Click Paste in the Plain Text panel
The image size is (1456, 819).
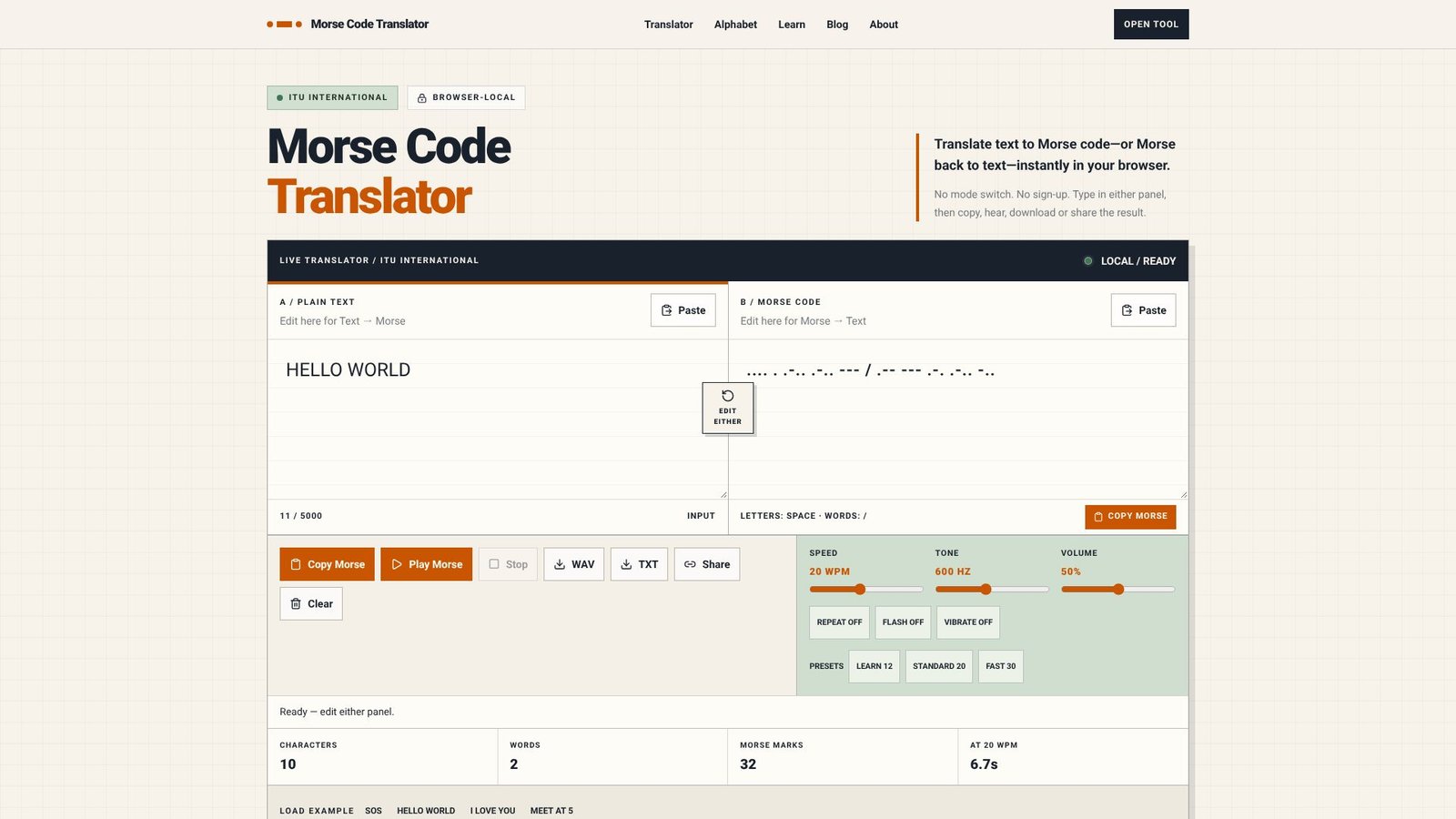click(683, 310)
